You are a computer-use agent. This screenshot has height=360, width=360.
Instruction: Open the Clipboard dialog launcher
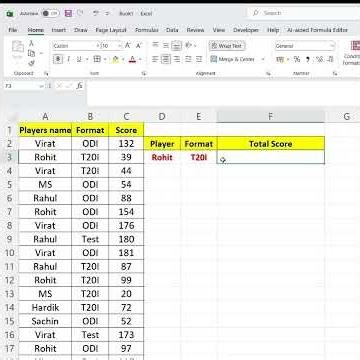coord(46,73)
